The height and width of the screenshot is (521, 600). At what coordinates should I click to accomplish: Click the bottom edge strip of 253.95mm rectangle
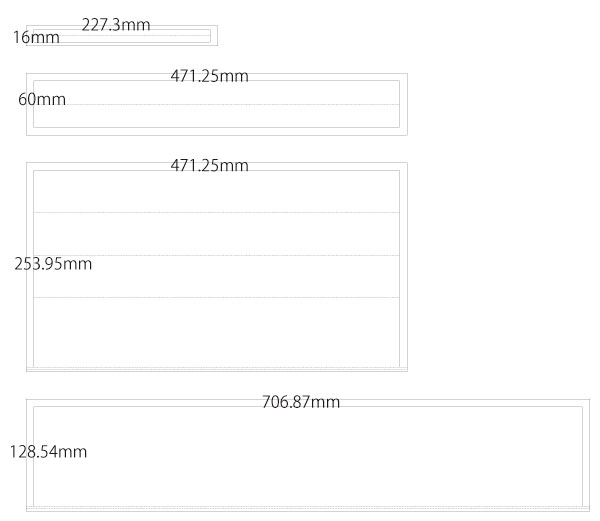pyautogui.click(x=217, y=369)
